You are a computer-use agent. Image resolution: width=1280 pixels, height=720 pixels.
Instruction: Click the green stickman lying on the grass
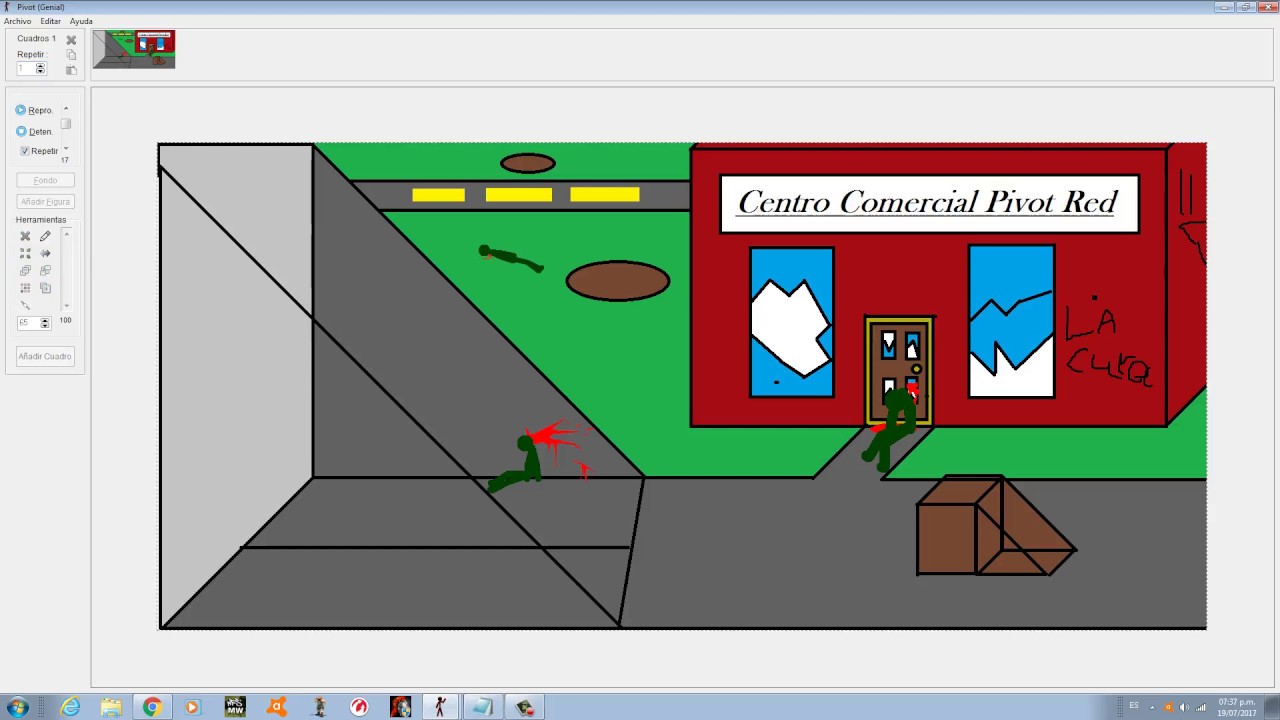[x=510, y=259]
